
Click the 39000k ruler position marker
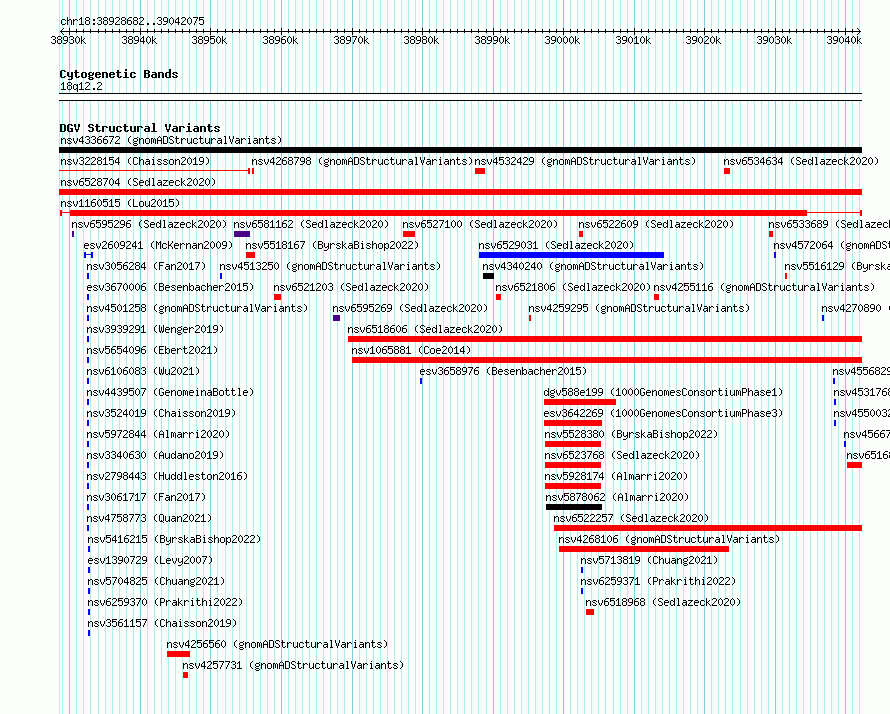[562, 40]
